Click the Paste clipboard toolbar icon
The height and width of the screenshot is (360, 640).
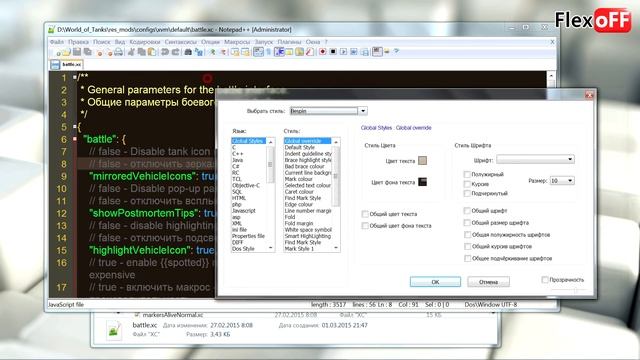pyautogui.click(x=151, y=52)
